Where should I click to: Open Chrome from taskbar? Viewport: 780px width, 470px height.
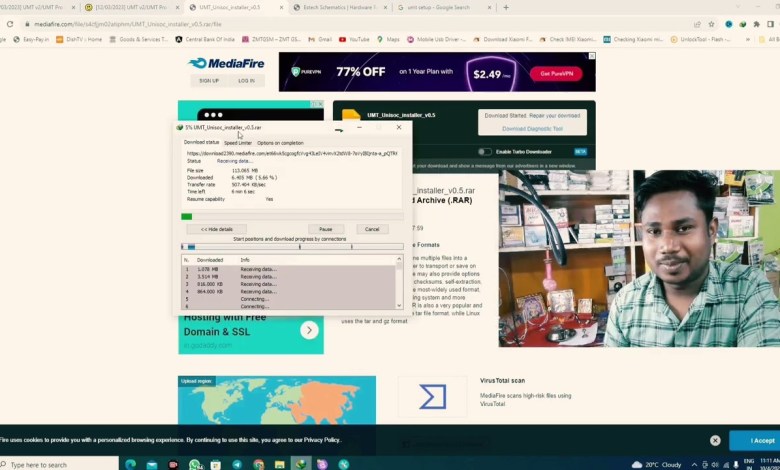pos(258,464)
